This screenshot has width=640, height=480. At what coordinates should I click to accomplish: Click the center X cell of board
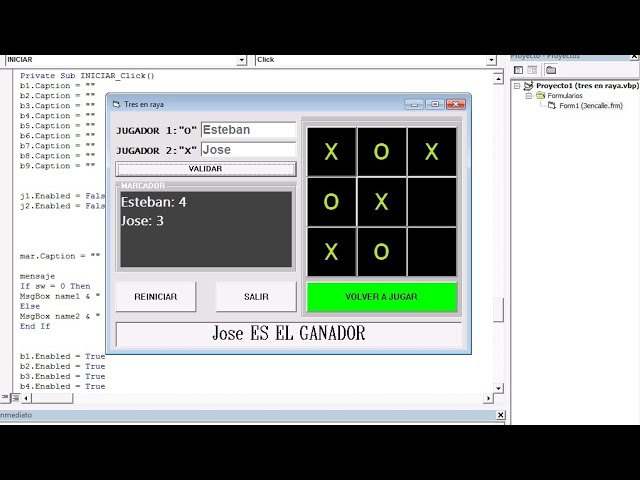(x=382, y=202)
